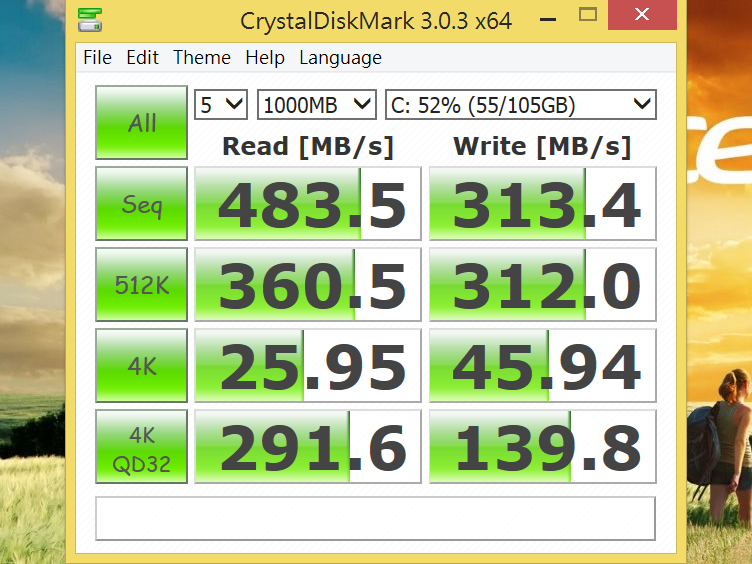Expand the 1000MB test size dropdown

tap(317, 104)
